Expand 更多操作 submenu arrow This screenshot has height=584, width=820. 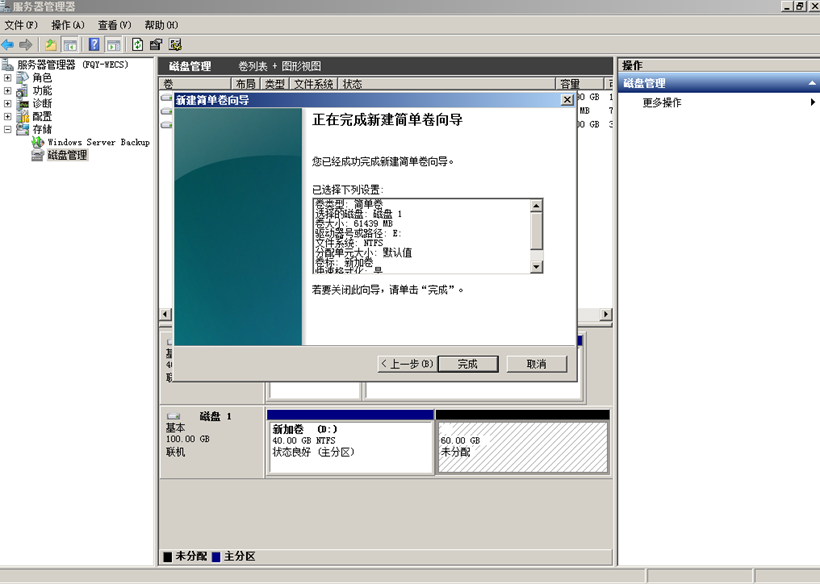[812, 102]
